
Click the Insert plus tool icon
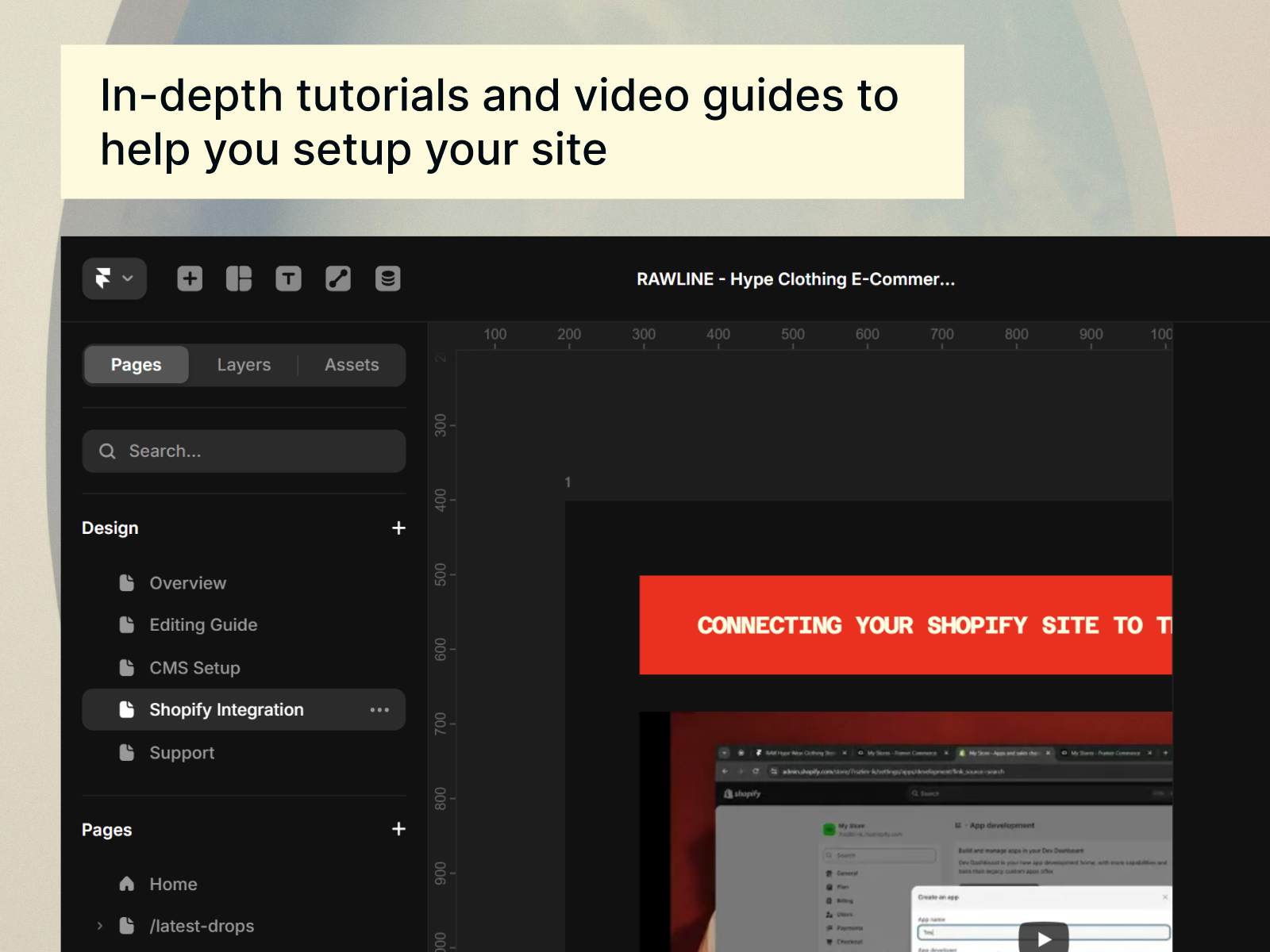tap(190, 278)
